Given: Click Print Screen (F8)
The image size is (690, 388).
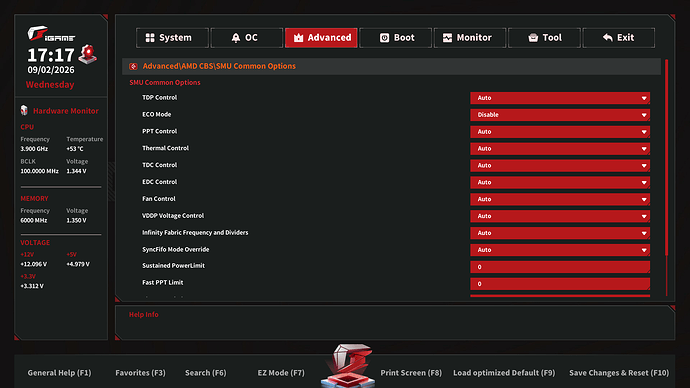Looking at the screenshot, I should [x=411, y=373].
